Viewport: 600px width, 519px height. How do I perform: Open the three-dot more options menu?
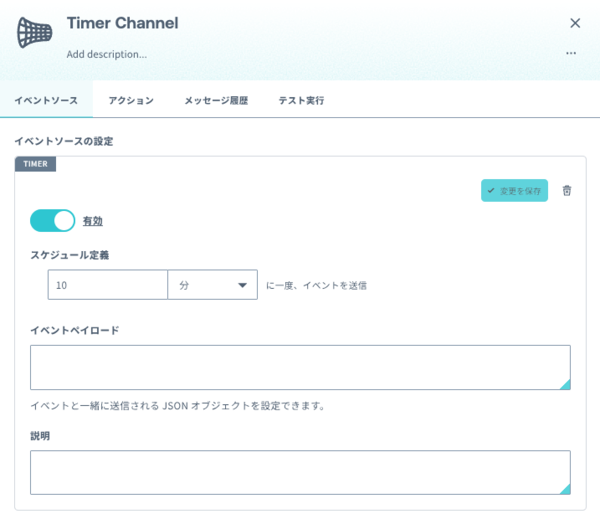pyautogui.click(x=571, y=53)
